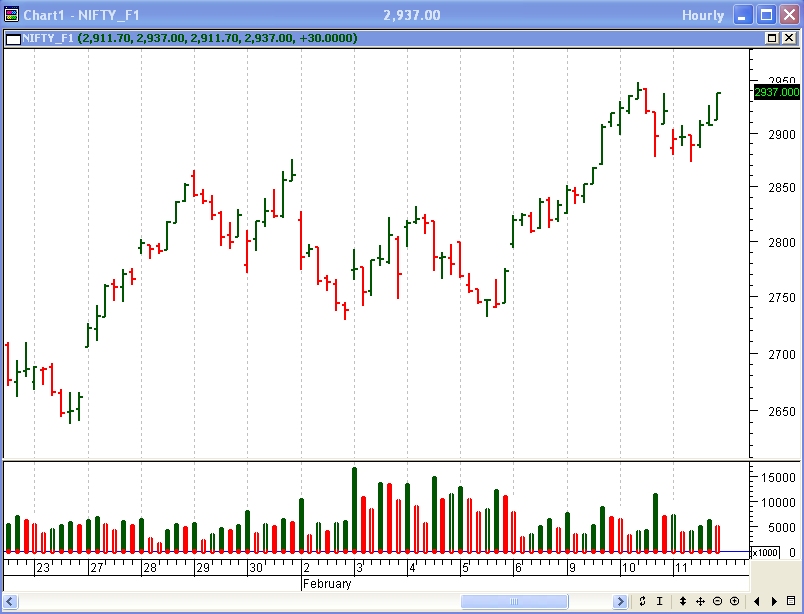Open the chart list icon at bottom right
This screenshot has height=614, width=804.
[791, 601]
